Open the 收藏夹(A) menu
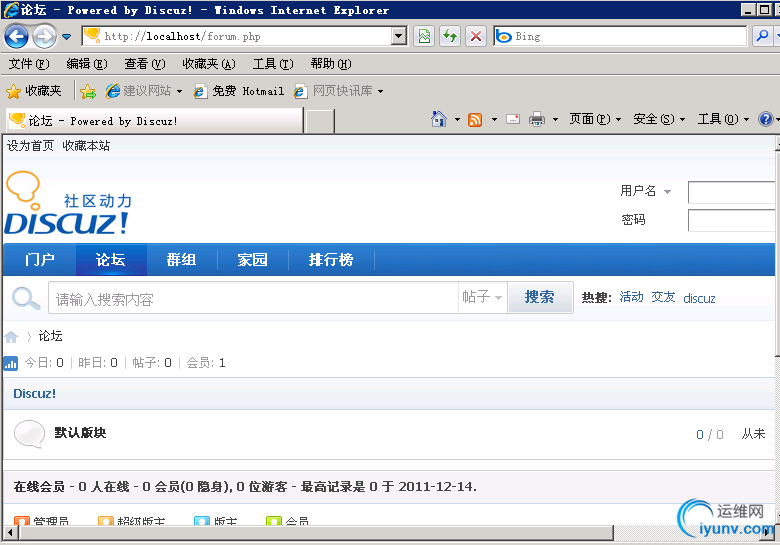This screenshot has width=780, height=545. click(x=209, y=64)
